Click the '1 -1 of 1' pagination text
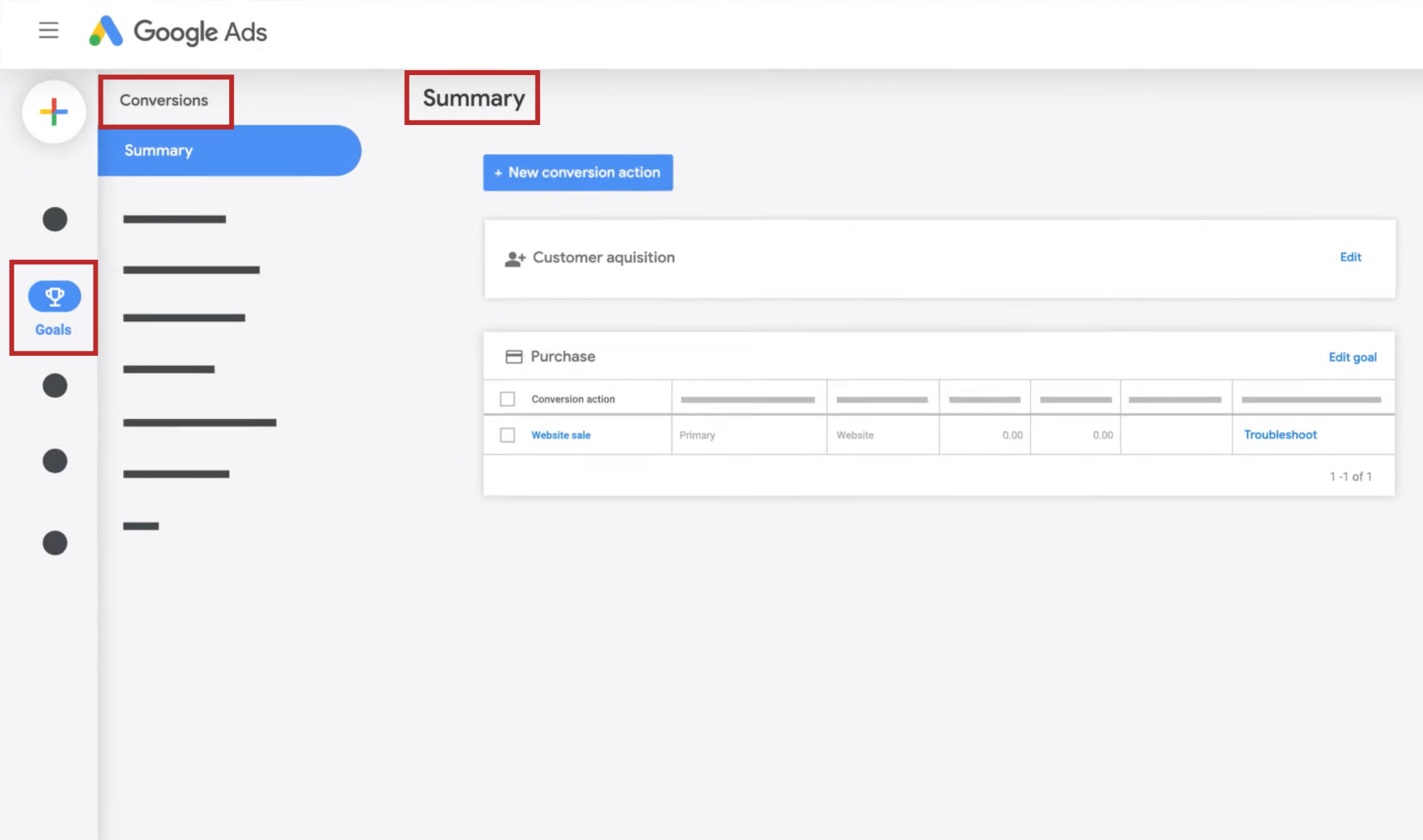Screen dimensions: 1423x840 point(1351,477)
